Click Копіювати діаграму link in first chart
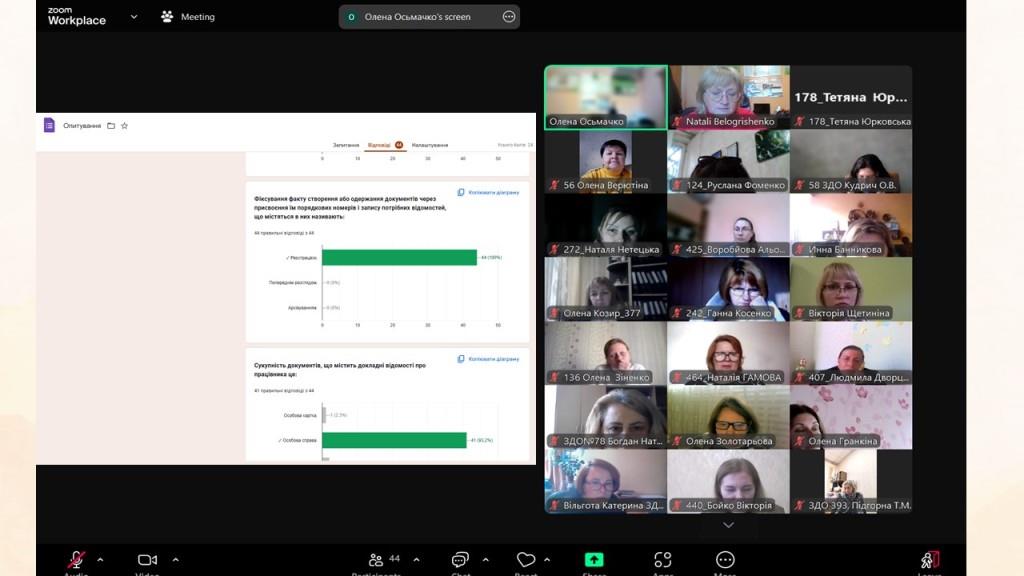The width and height of the screenshot is (1024, 576). click(x=494, y=193)
